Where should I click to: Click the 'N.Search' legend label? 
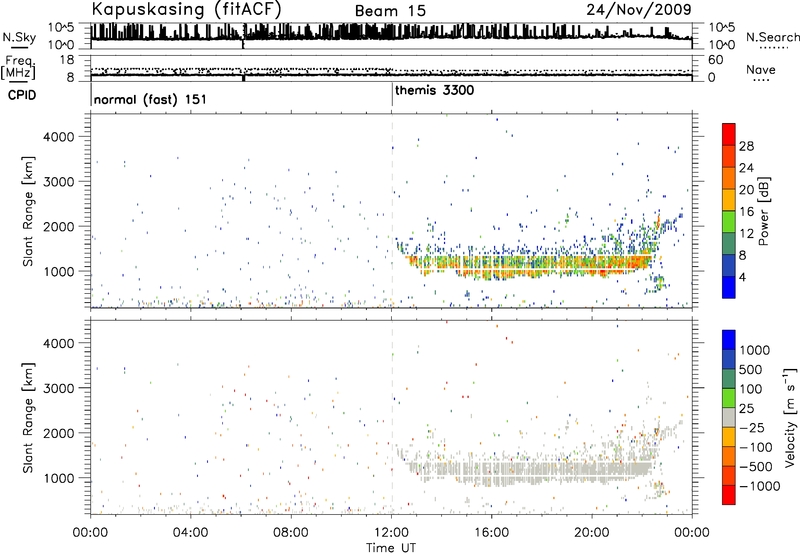[772, 37]
